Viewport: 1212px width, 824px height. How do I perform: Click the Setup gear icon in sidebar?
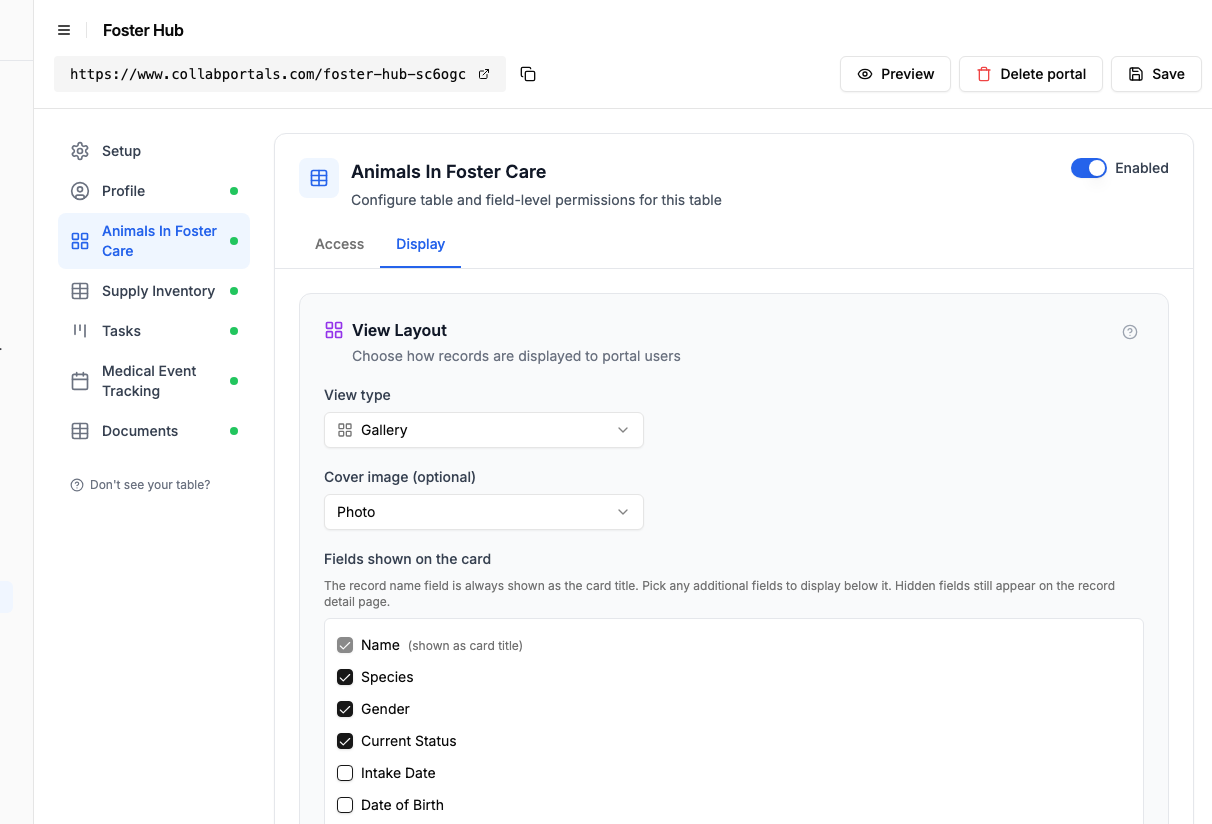pos(80,151)
